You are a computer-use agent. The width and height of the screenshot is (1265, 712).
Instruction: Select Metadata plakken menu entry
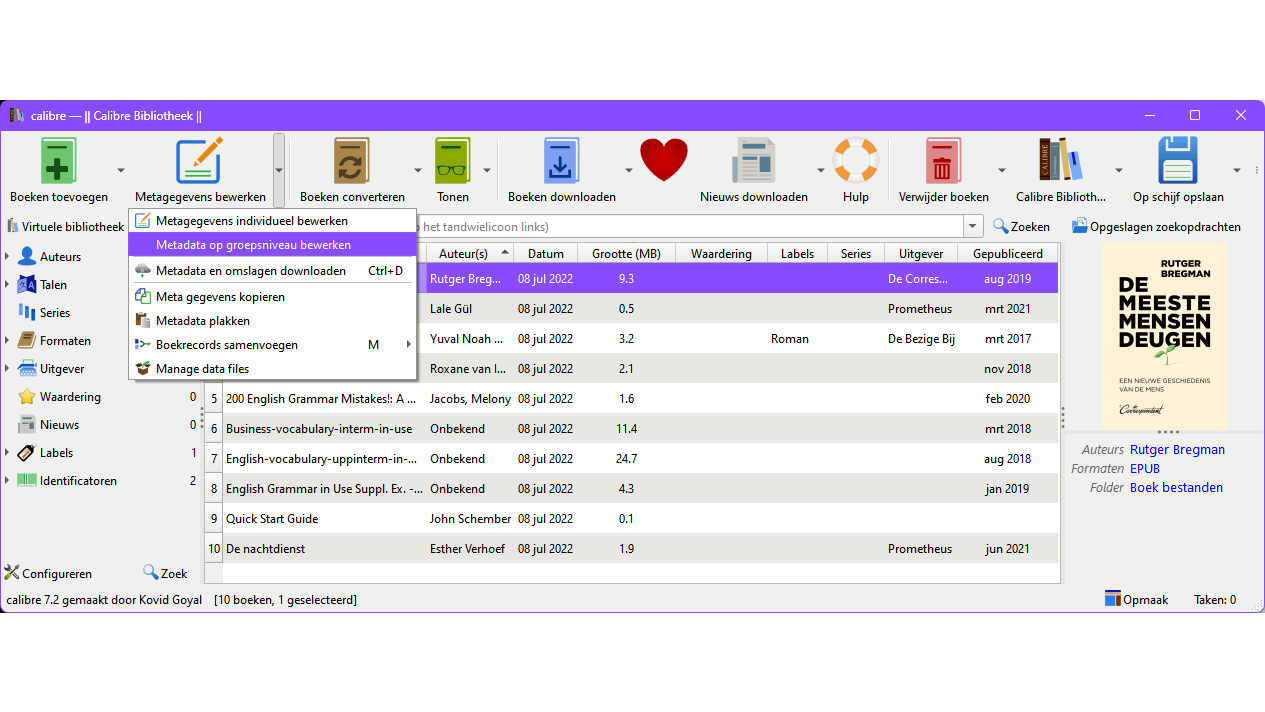(272, 321)
